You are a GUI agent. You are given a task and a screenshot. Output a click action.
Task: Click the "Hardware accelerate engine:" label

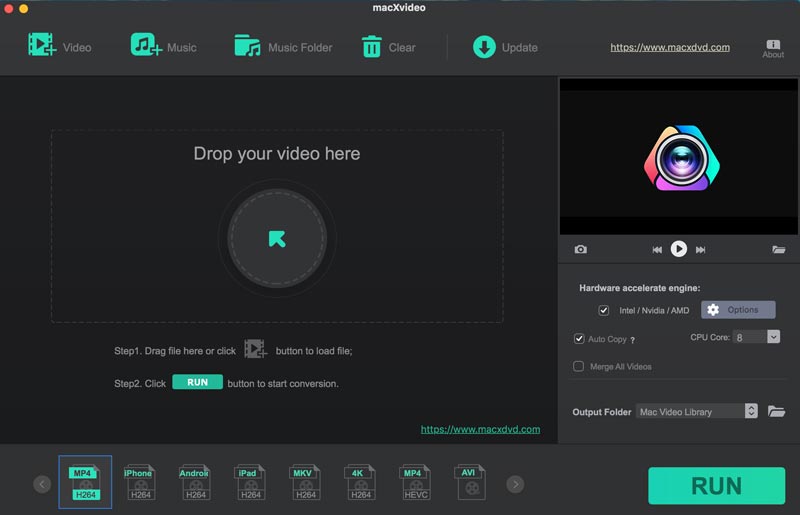640,288
